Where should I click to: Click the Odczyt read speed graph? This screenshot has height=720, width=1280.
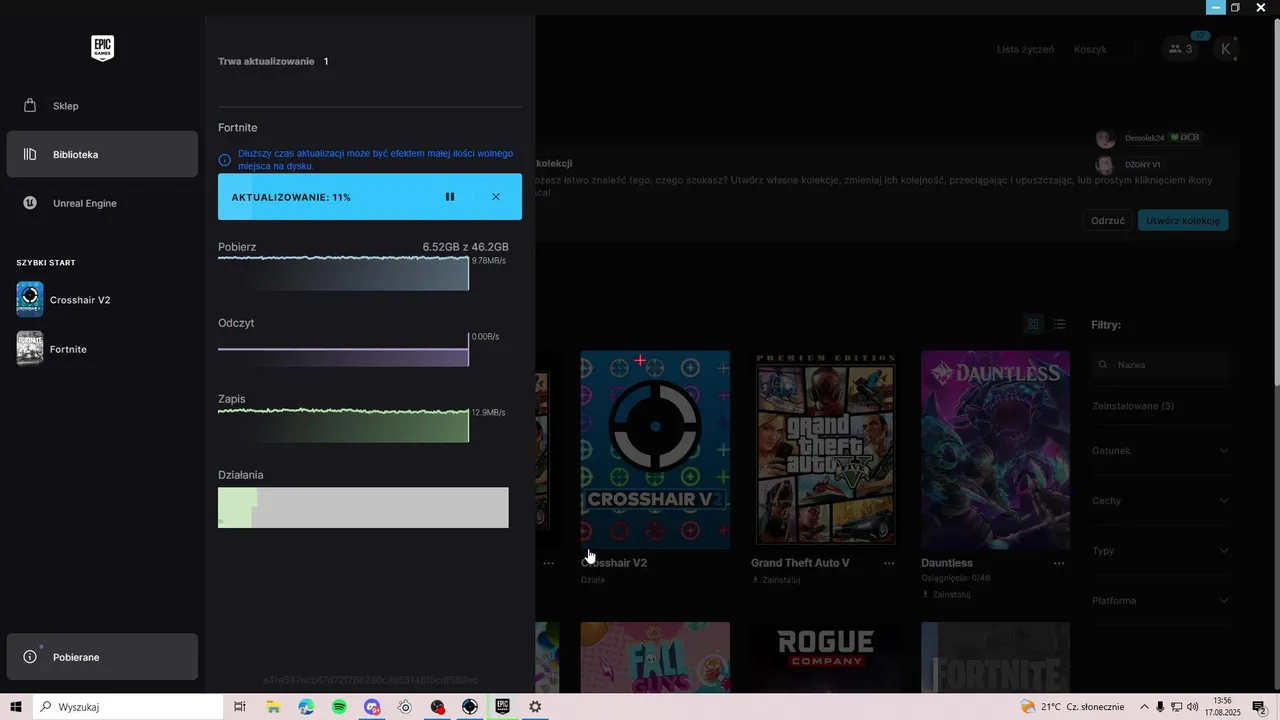(x=343, y=349)
